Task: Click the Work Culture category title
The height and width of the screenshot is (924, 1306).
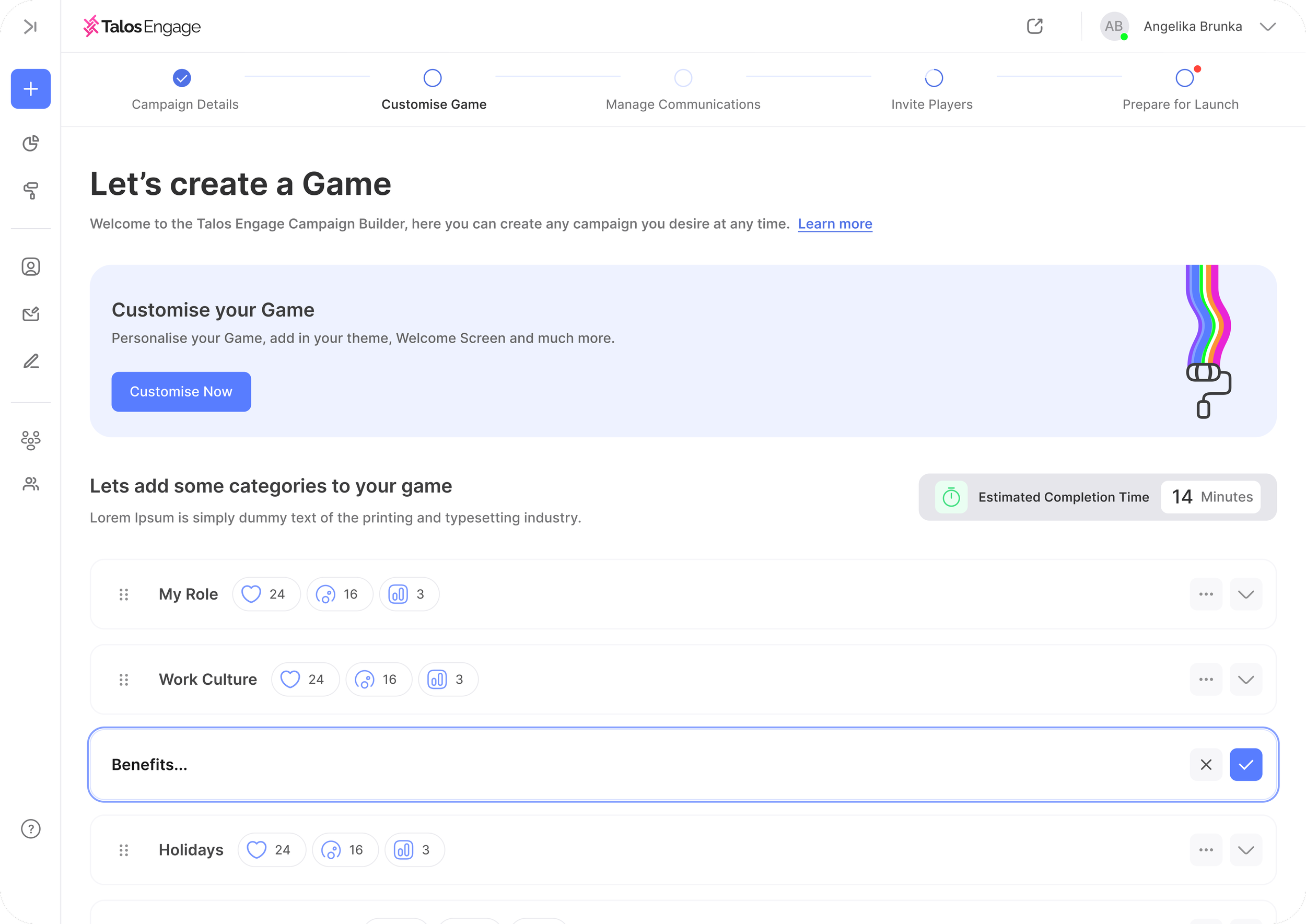Action: click(x=208, y=680)
